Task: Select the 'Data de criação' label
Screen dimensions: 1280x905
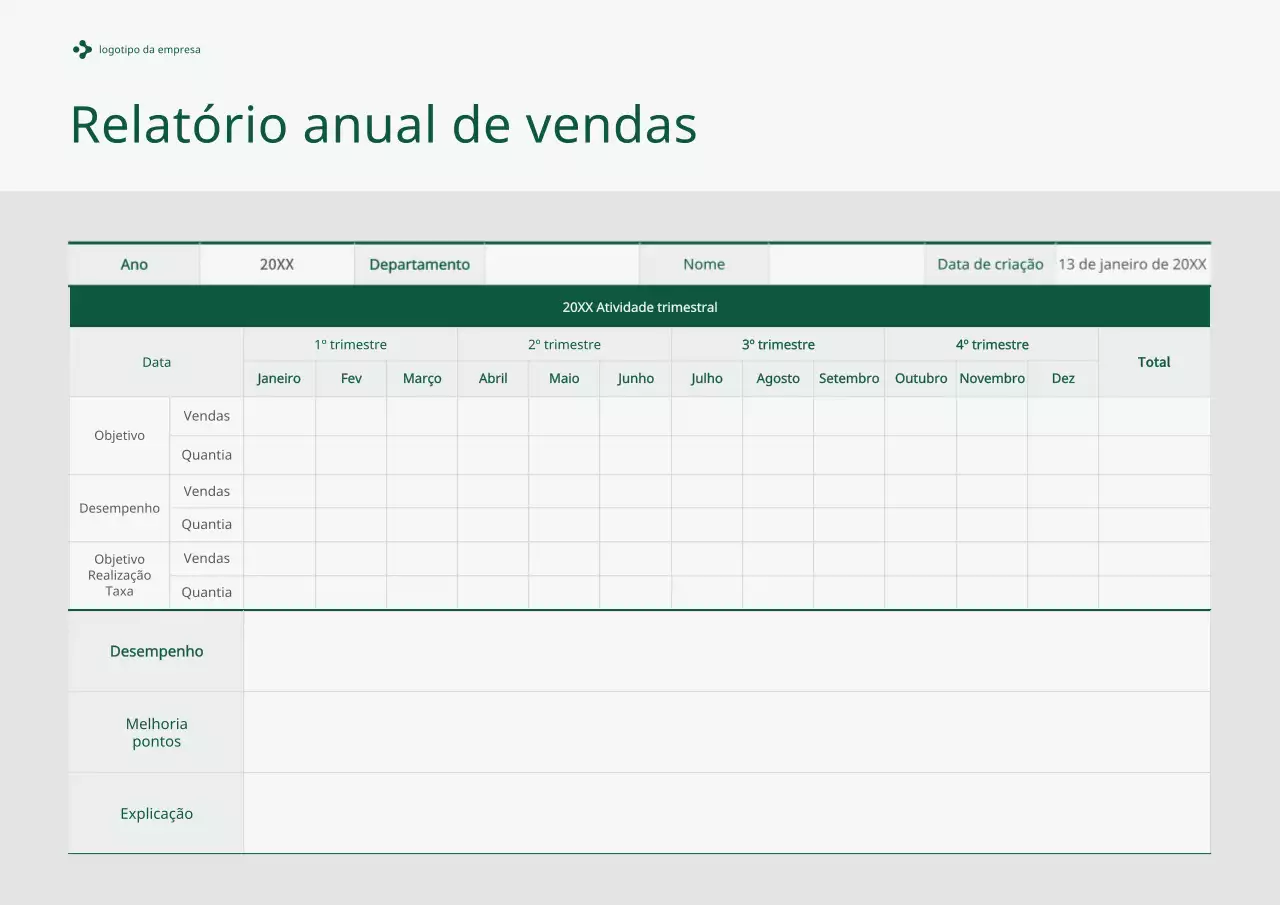Action: [x=990, y=264]
